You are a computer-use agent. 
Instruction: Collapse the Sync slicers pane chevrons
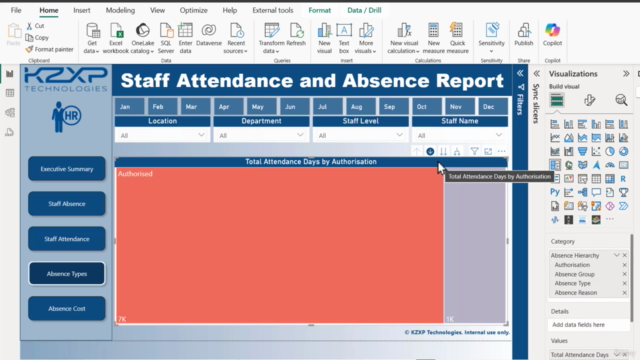[x=536, y=73]
